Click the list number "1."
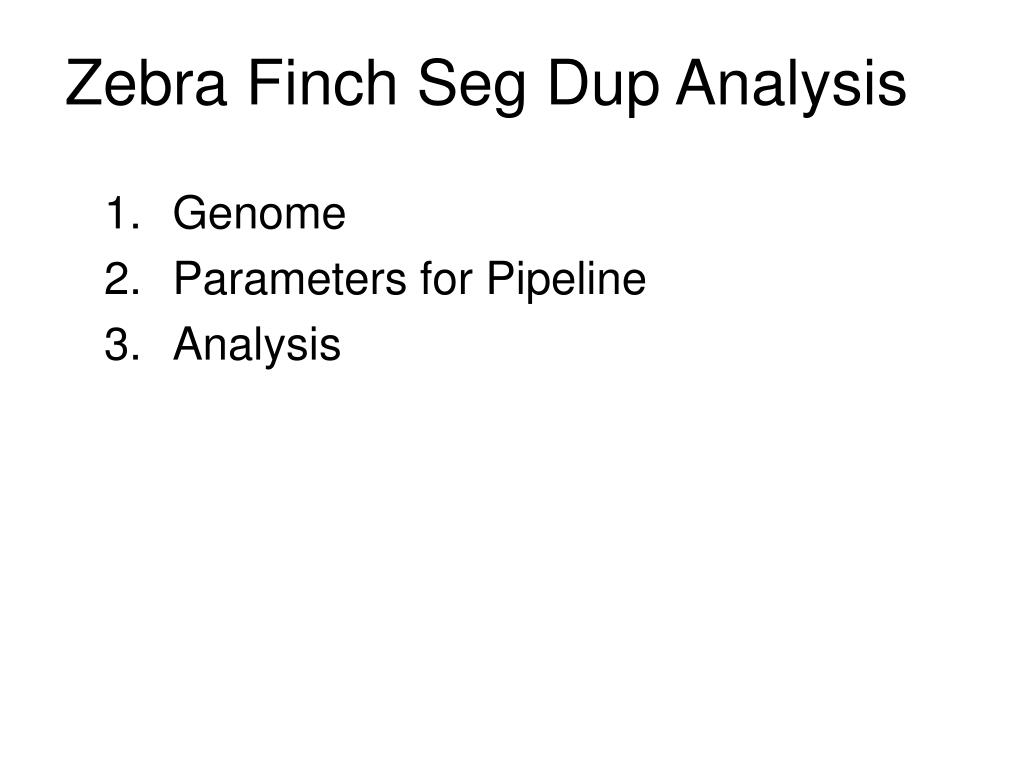Image resolution: width=1024 pixels, height=768 pixels. (x=123, y=214)
